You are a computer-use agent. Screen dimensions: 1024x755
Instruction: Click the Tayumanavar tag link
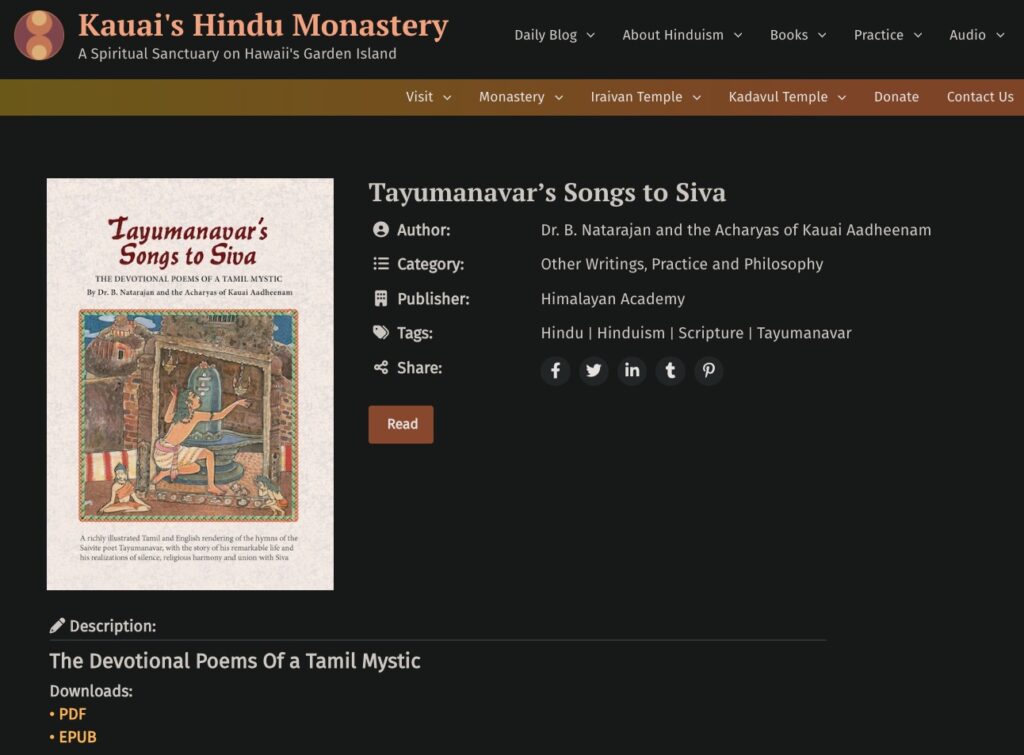804,333
